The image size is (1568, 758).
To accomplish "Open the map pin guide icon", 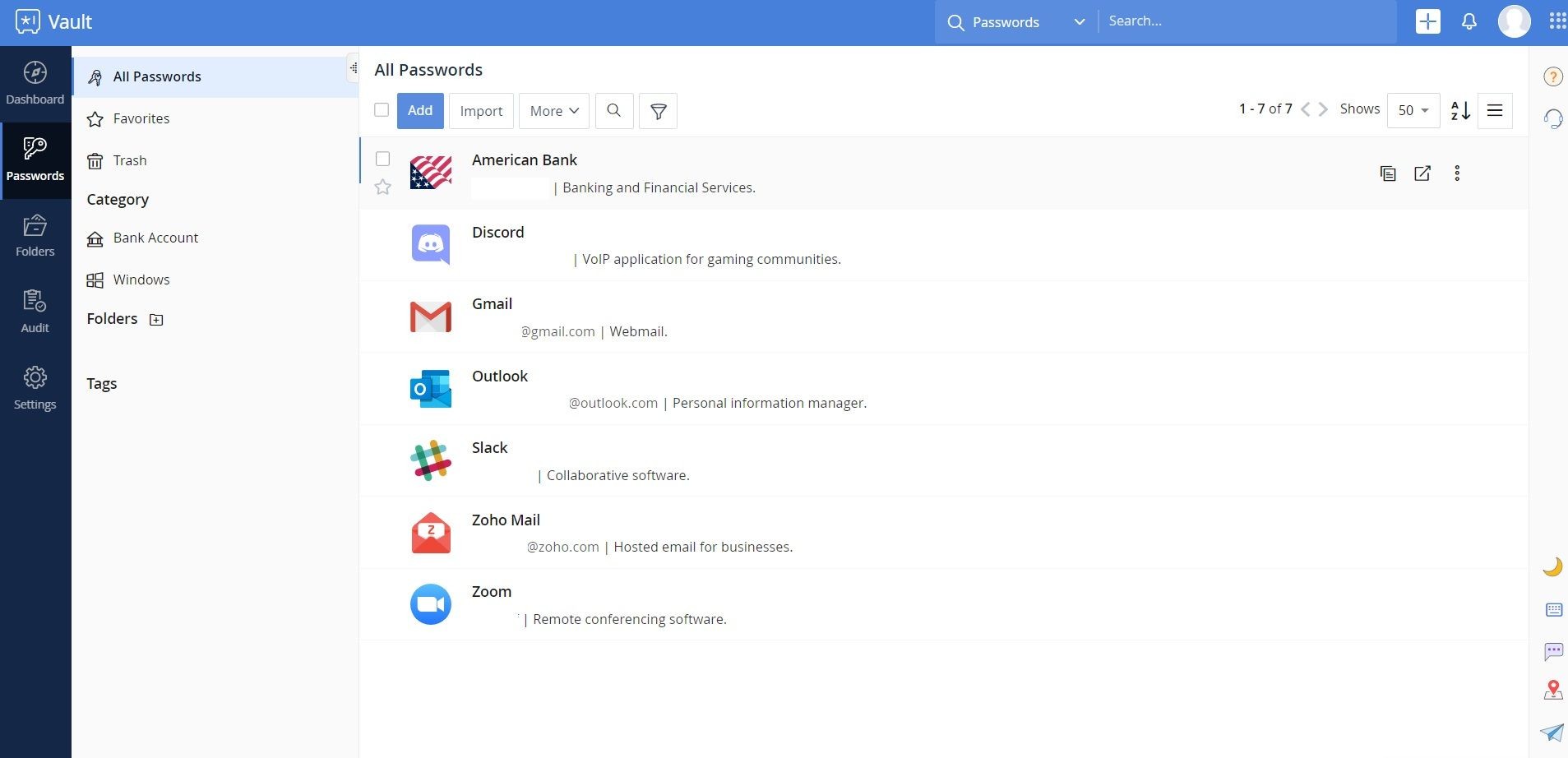I will click(1553, 690).
